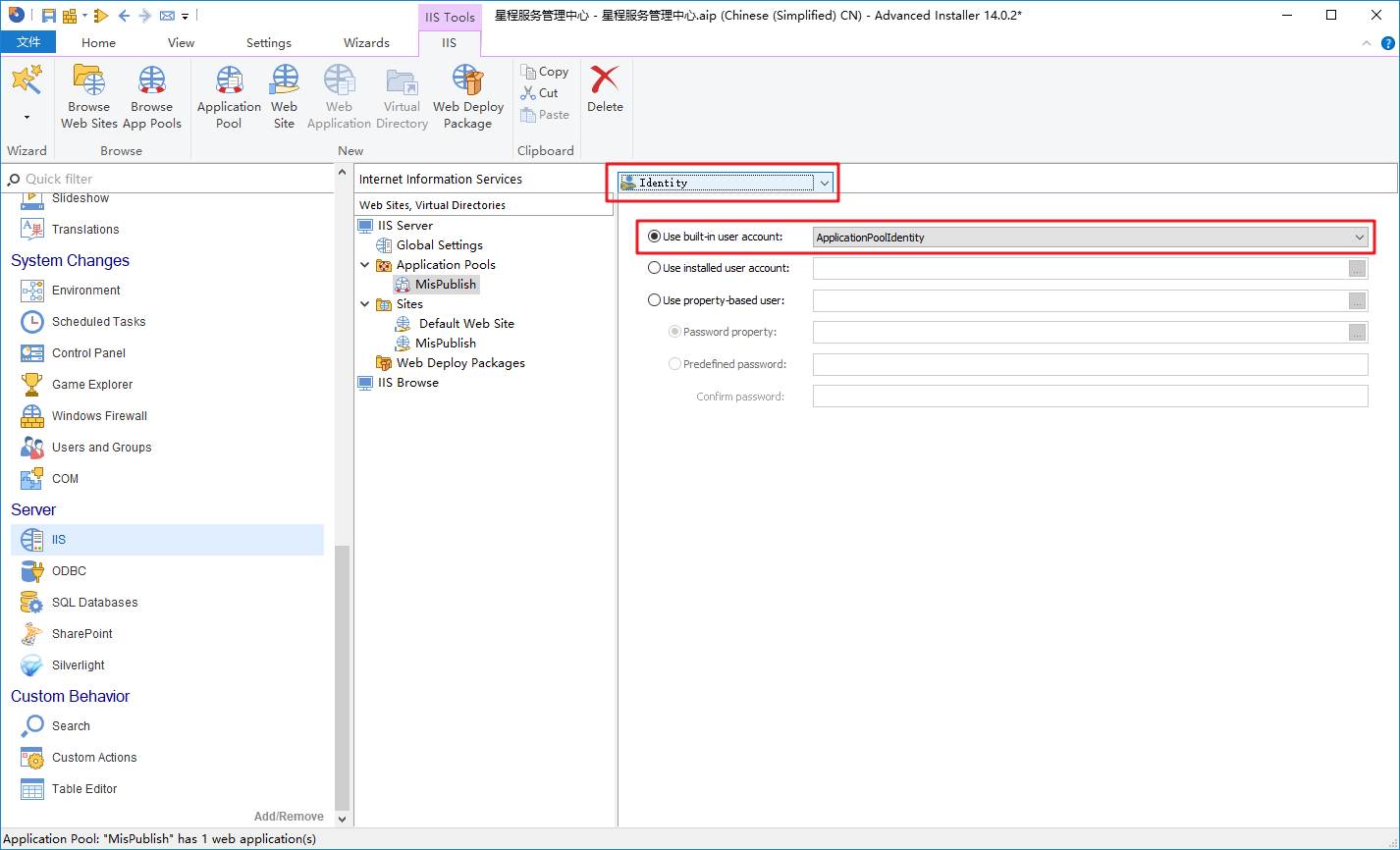Image resolution: width=1400 pixels, height=850 pixels.
Task: Cut the selected item
Action: click(540, 93)
